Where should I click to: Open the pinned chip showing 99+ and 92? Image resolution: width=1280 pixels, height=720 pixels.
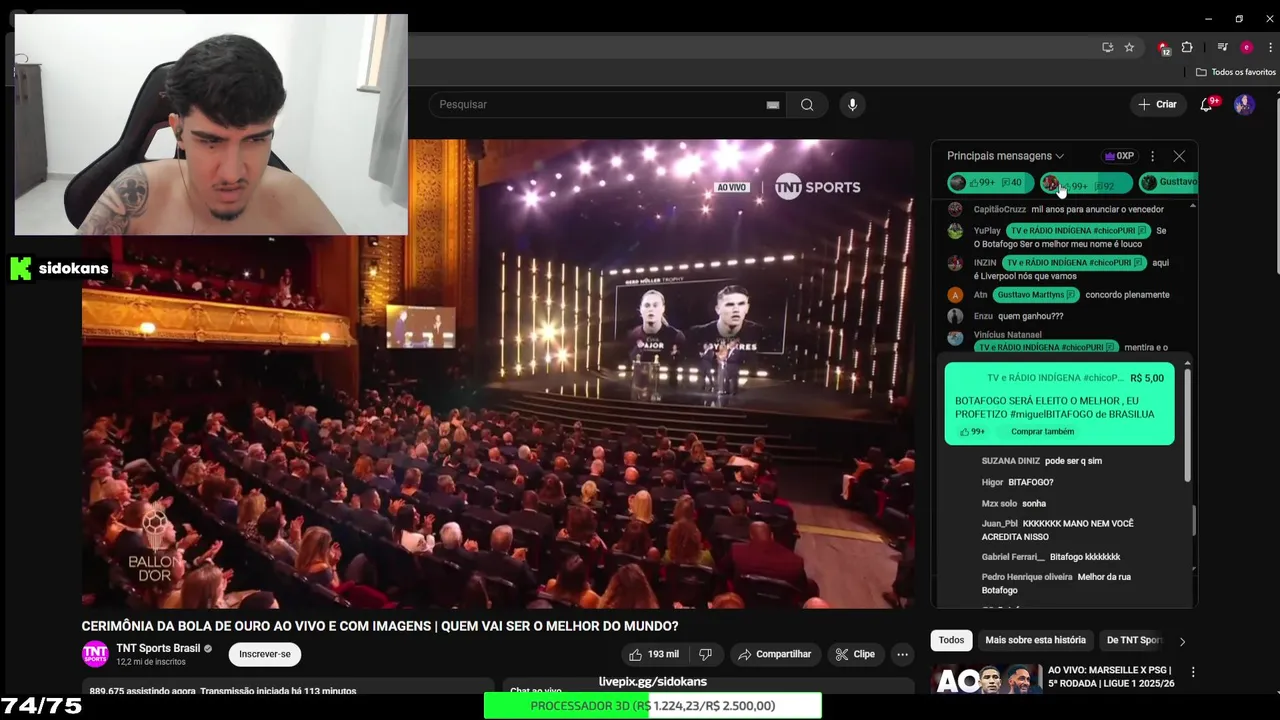(1085, 183)
